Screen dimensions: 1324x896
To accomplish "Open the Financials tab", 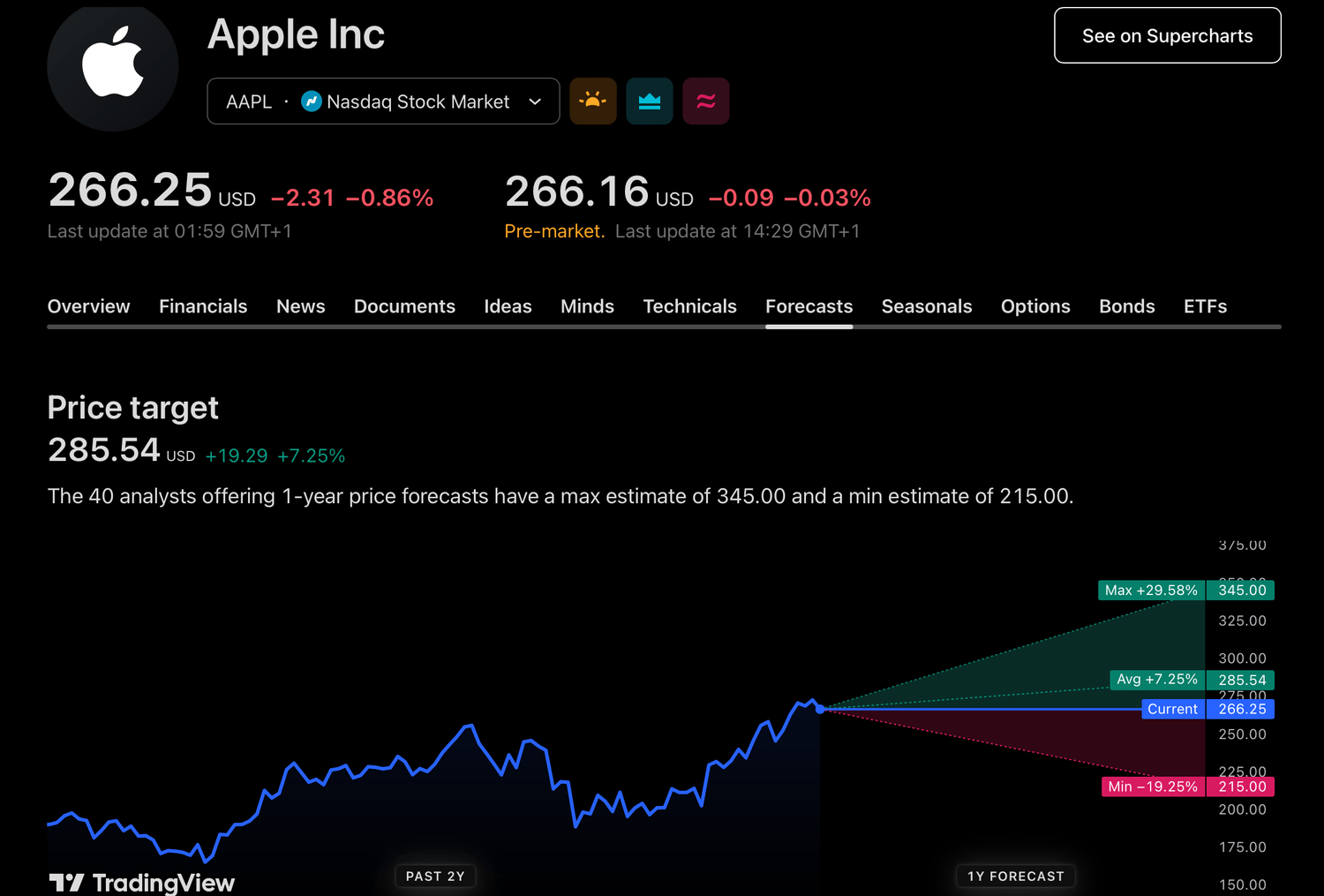I will point(203,306).
